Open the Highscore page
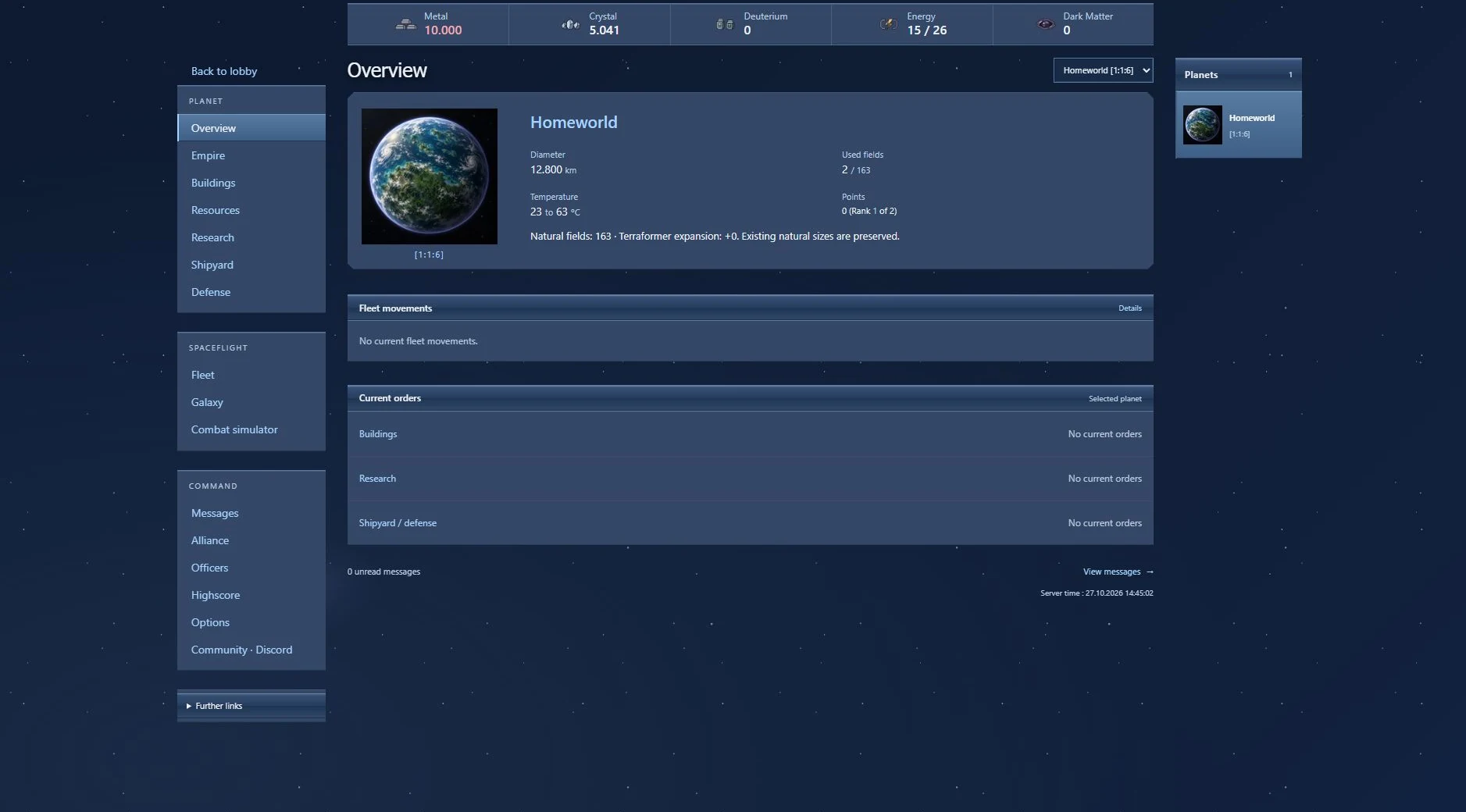The image size is (1466, 812). 251,595
